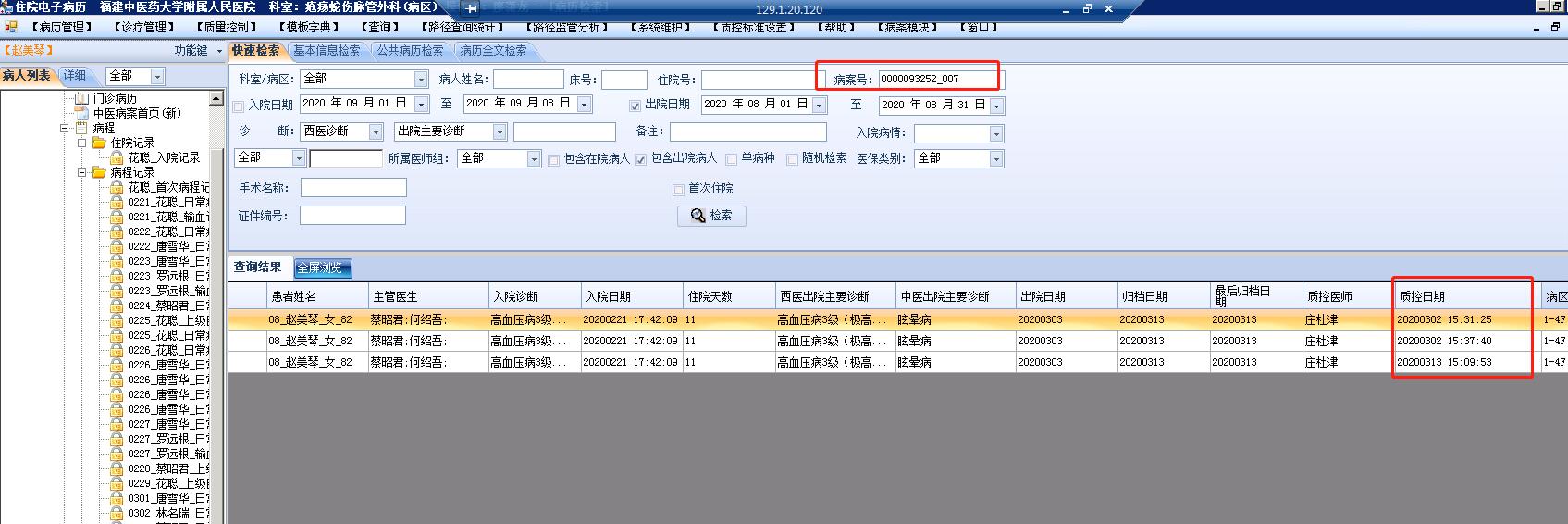Click the 住院记录 folder icon
1568x524 pixels.
tap(99, 143)
